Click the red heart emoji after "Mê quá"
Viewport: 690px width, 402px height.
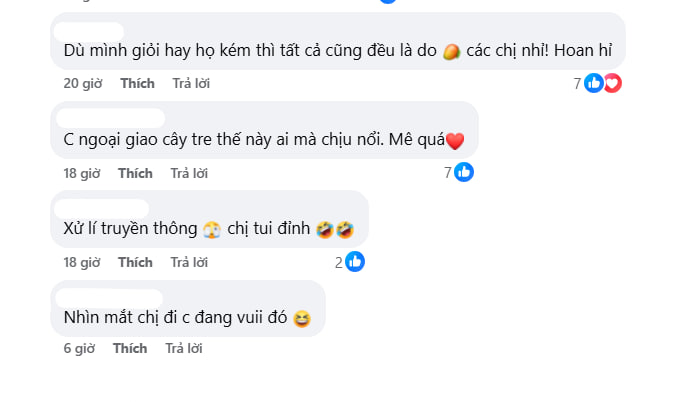point(455,141)
